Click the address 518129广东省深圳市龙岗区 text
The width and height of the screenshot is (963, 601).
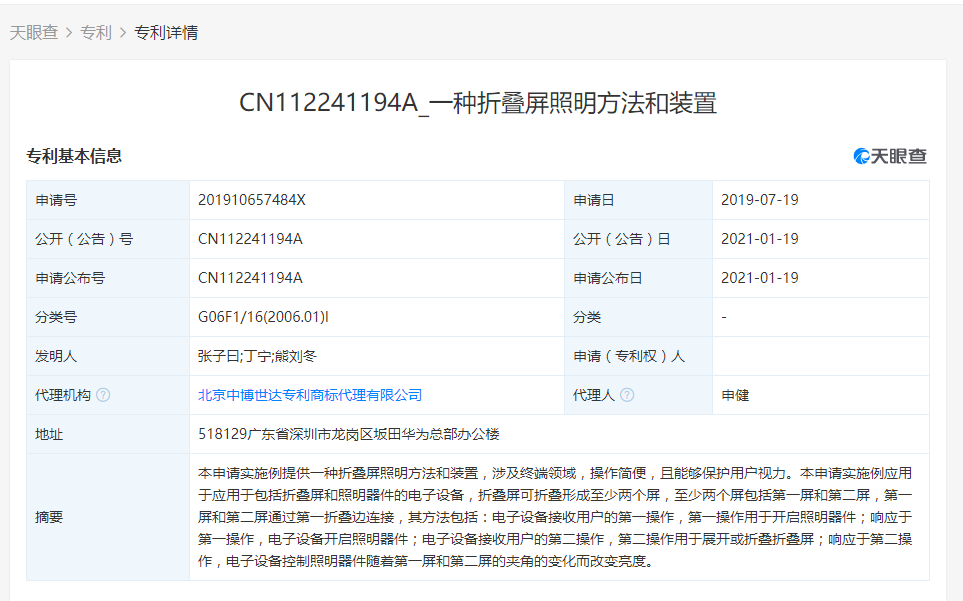348,434
